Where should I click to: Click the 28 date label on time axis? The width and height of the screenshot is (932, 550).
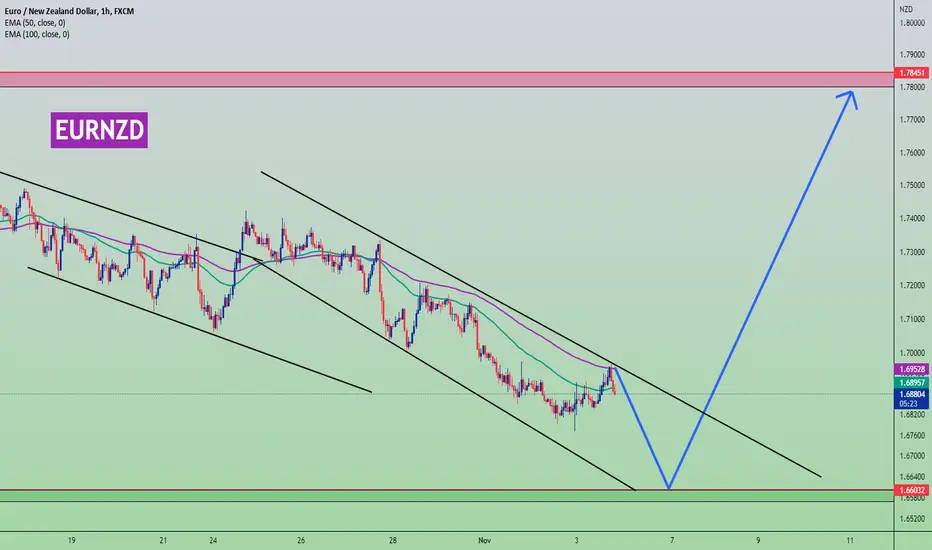(392, 540)
